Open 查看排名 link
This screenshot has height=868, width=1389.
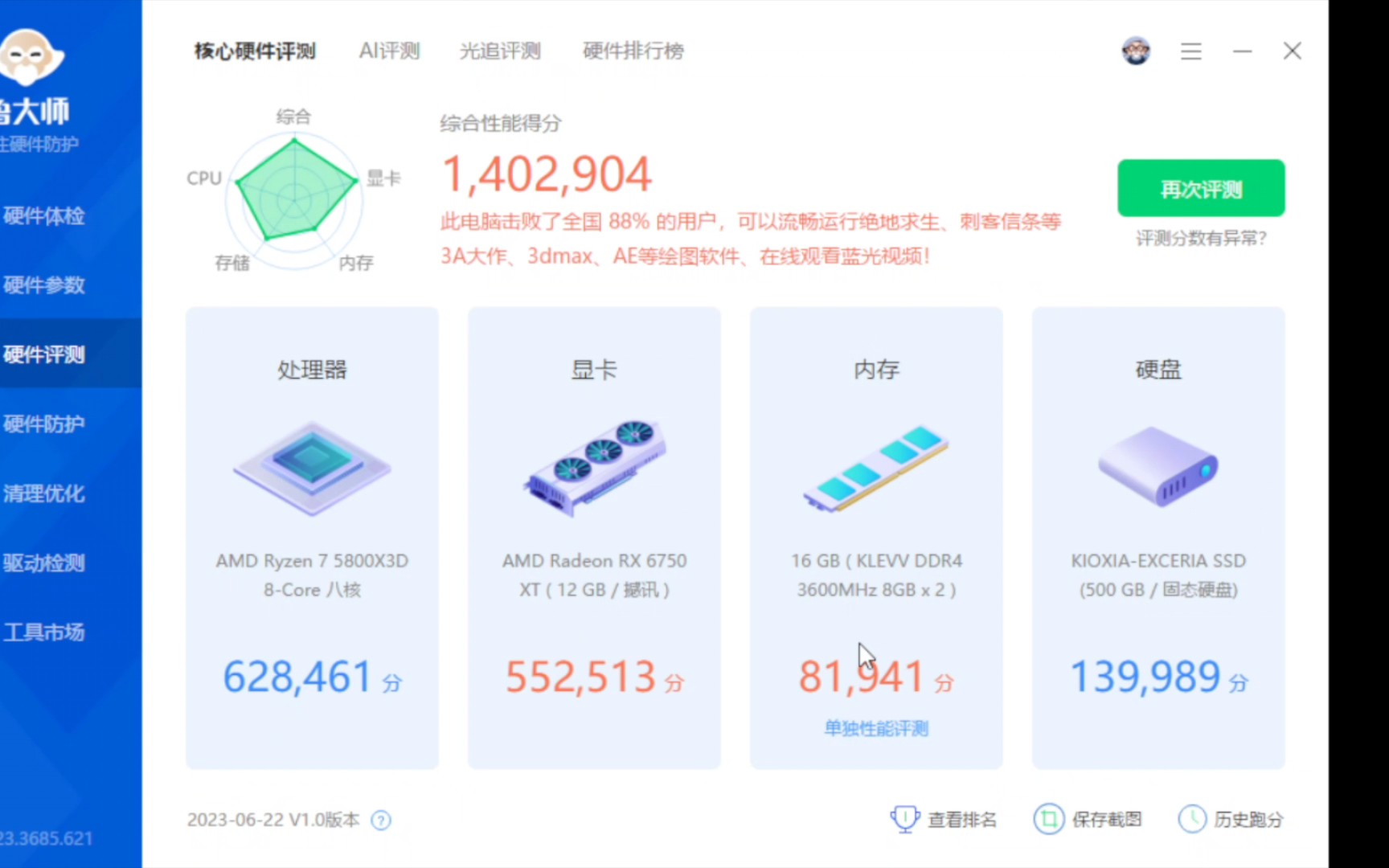pos(962,820)
